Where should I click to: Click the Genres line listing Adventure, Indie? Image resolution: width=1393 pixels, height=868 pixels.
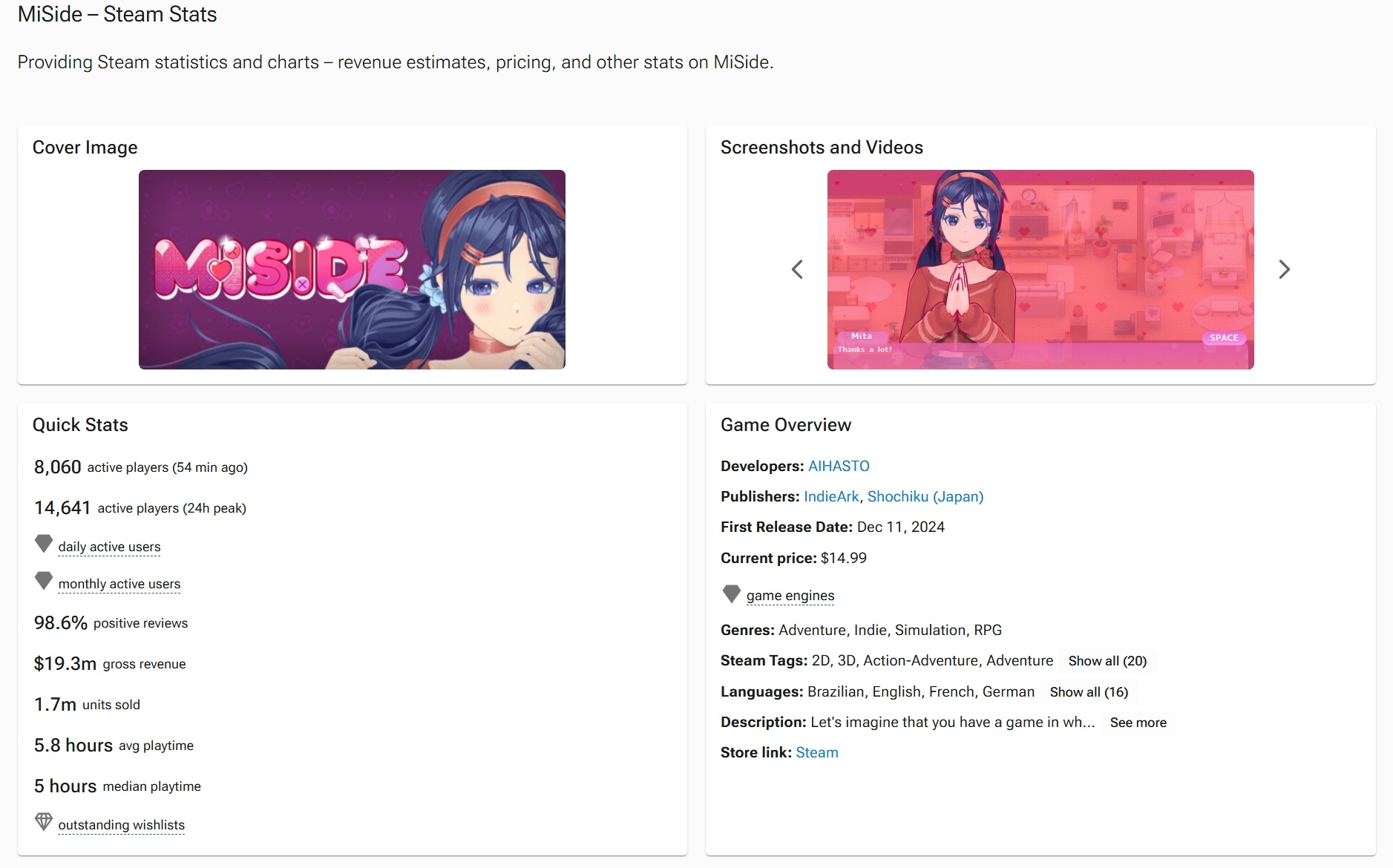click(861, 630)
